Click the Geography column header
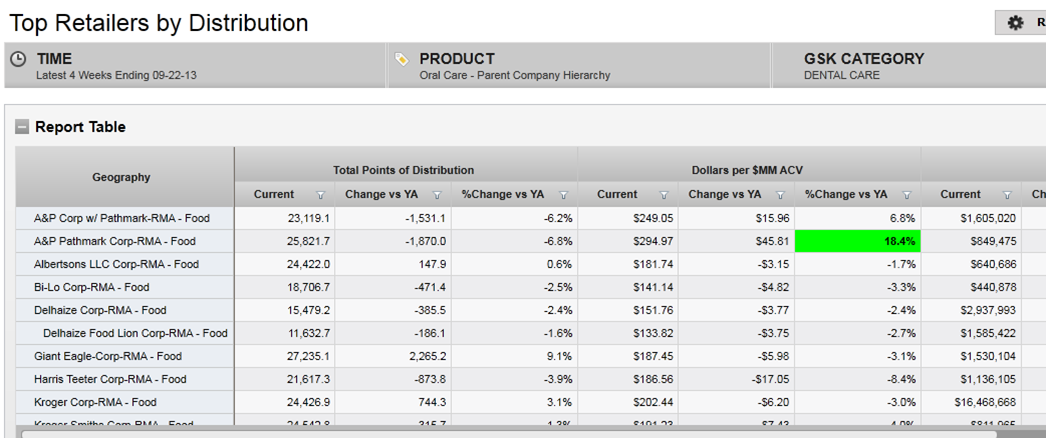Viewport: 1047px width, 439px height. point(121,177)
